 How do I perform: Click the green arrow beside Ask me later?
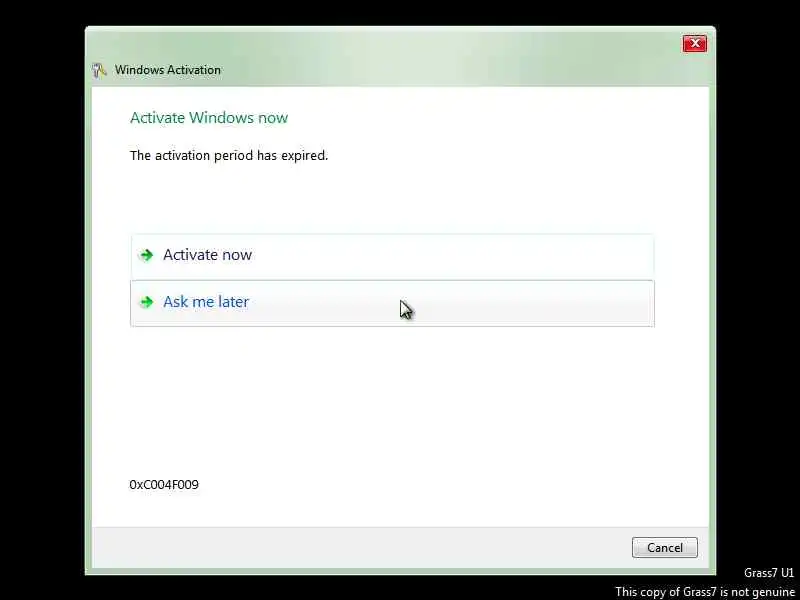click(x=147, y=302)
